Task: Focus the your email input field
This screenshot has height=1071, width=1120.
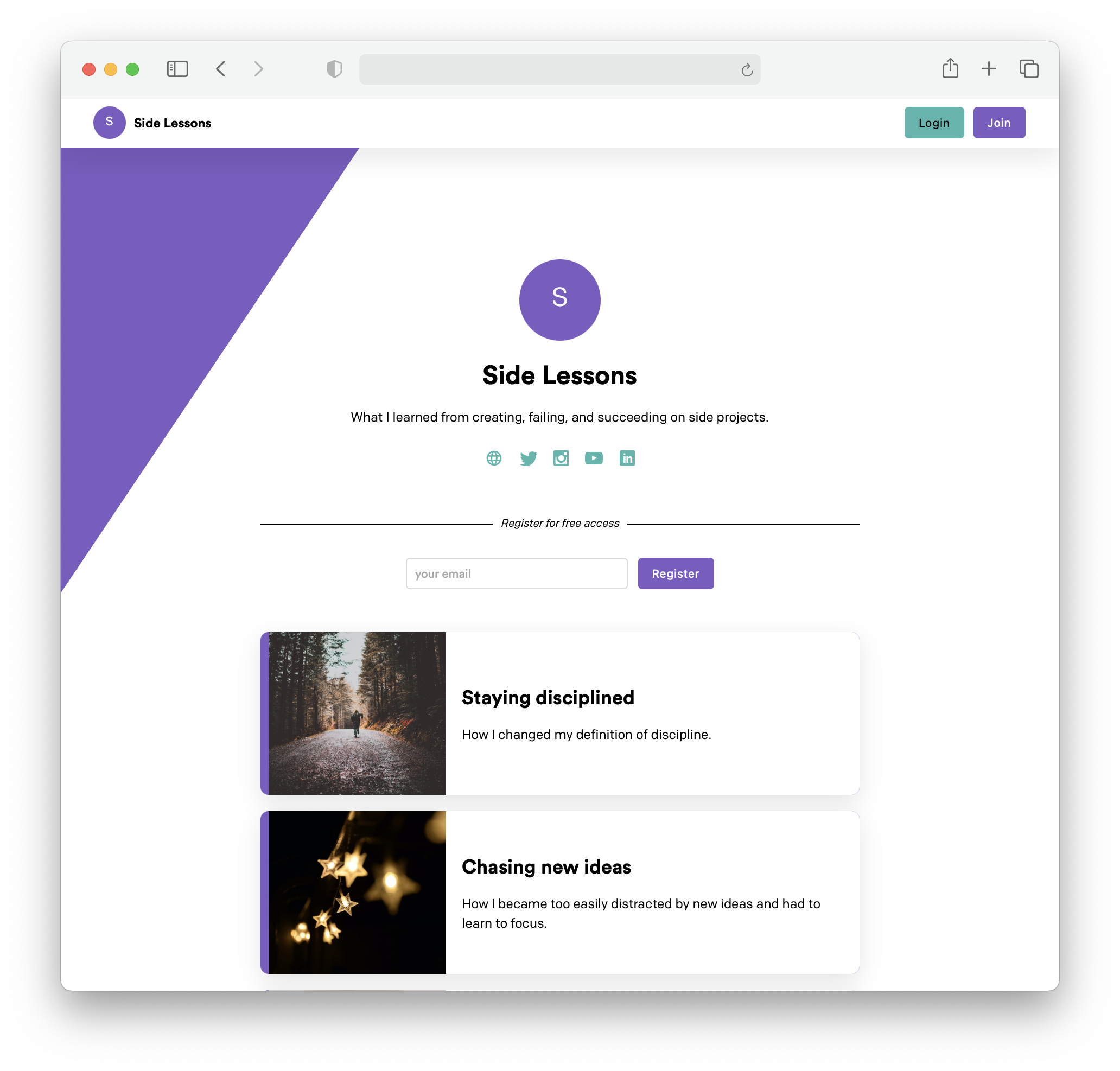Action: pyautogui.click(x=516, y=573)
